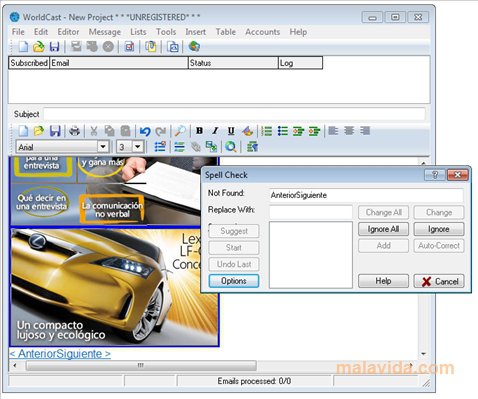478x399 pixels.
Task: Copy selection with the editor copy icon
Action: [109, 131]
